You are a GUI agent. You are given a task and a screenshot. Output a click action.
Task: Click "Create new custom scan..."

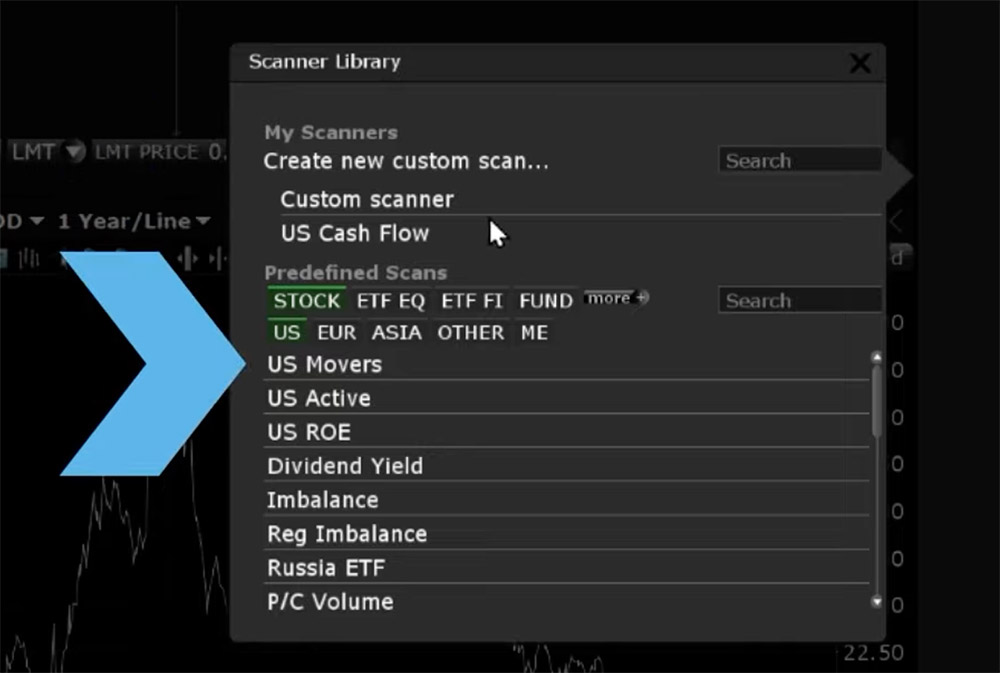[403, 161]
